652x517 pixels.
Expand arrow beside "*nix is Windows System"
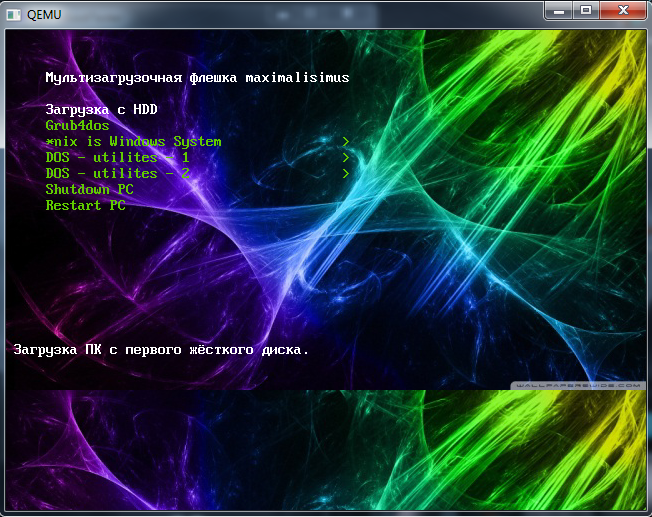pyautogui.click(x=346, y=142)
